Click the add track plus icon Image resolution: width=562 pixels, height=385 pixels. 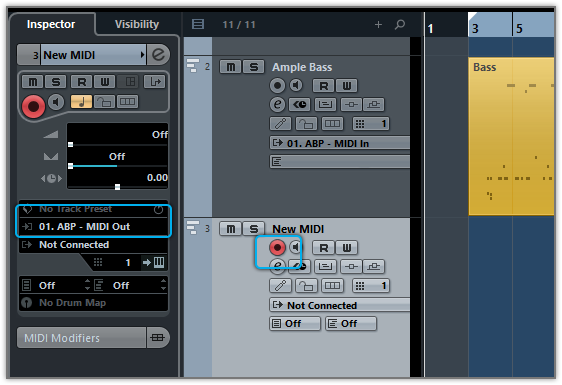(x=378, y=24)
